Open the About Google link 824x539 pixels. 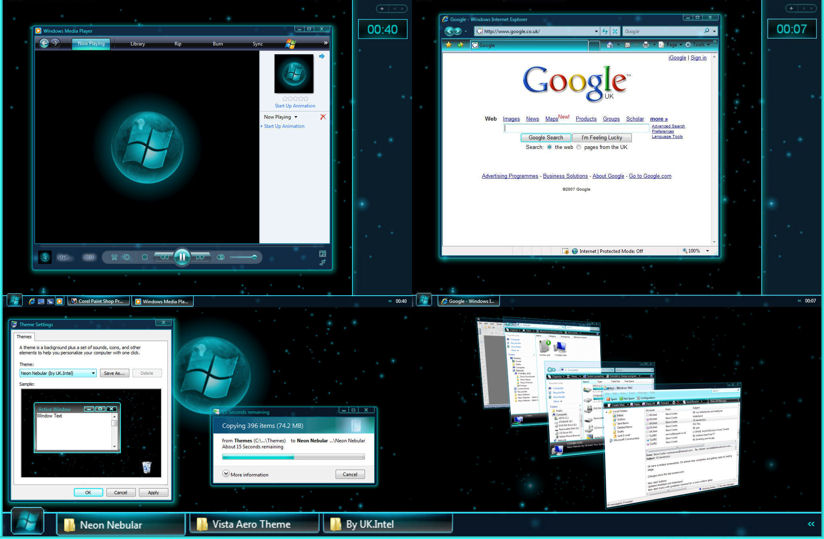pyautogui.click(x=608, y=176)
